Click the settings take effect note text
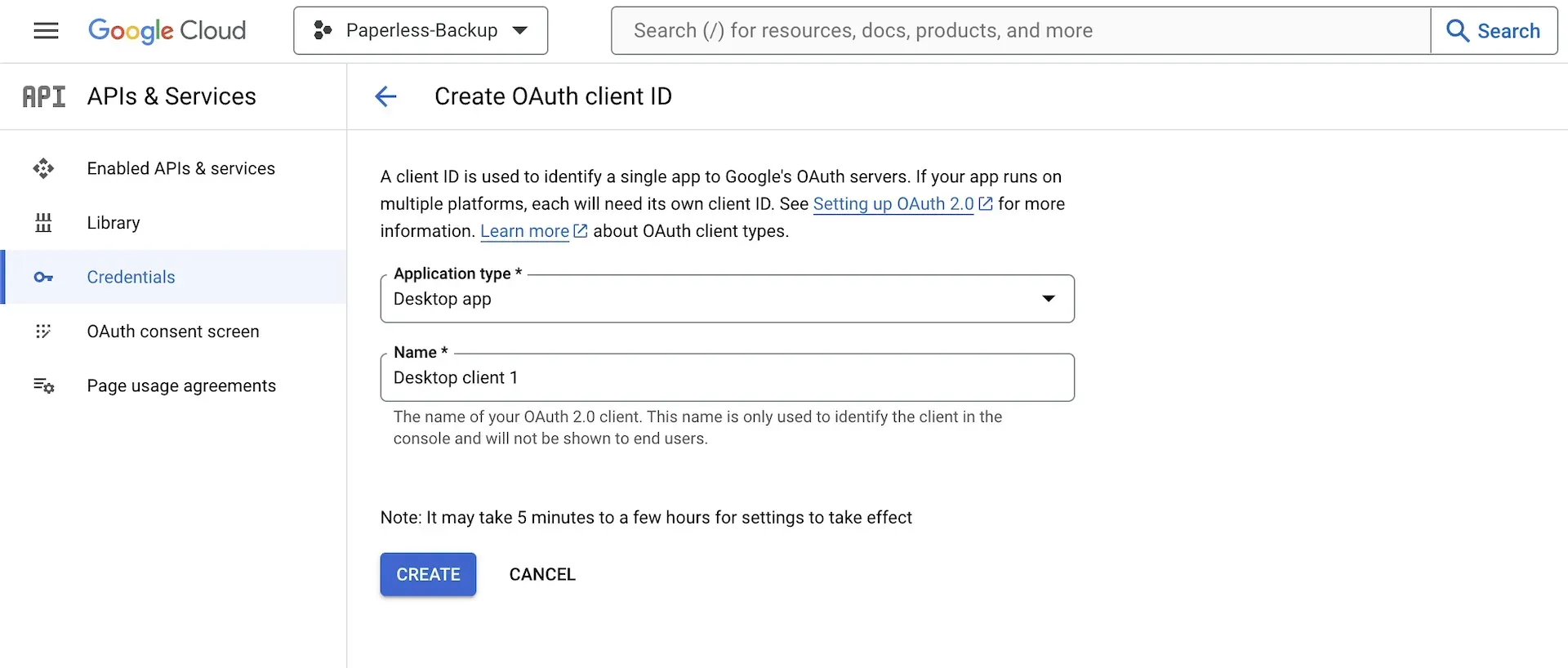 tap(646, 518)
